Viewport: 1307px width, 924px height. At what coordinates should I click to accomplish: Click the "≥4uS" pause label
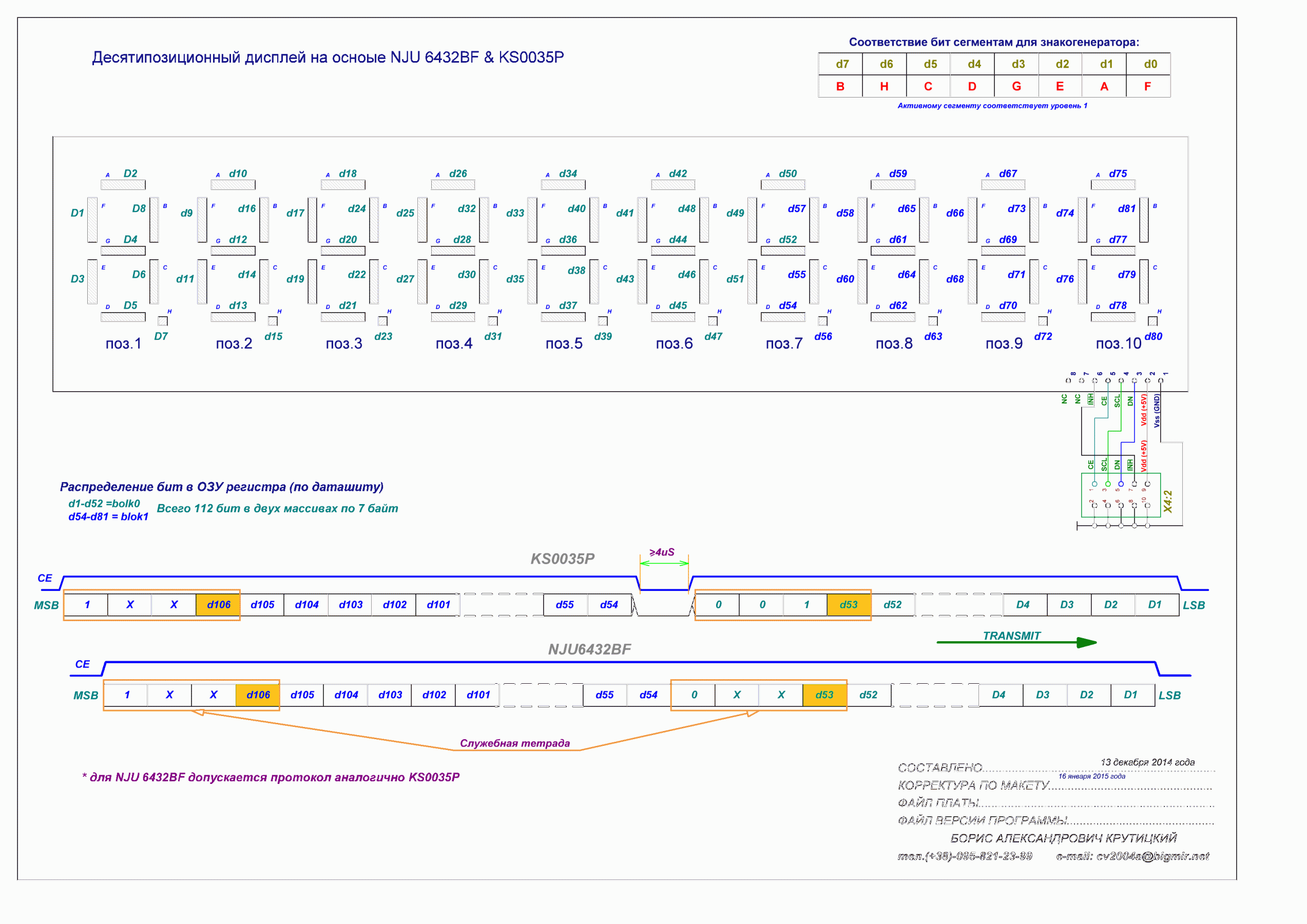[662, 552]
